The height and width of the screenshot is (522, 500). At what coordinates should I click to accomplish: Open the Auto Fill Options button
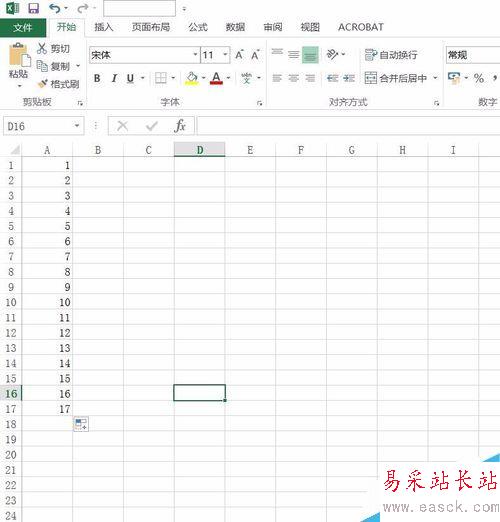pos(81,424)
